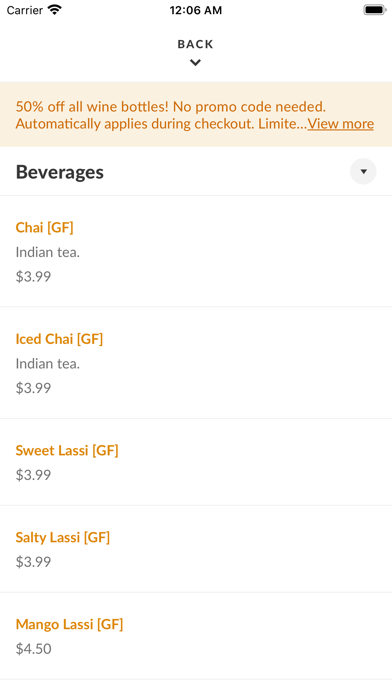The image size is (392, 696).
Task: Open the Beverages category dropdown arrow
Action: pos(363,171)
